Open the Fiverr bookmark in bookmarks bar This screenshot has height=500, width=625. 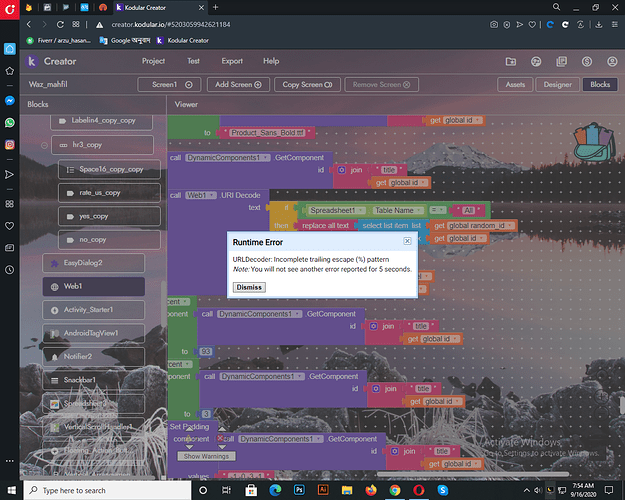coord(59,41)
